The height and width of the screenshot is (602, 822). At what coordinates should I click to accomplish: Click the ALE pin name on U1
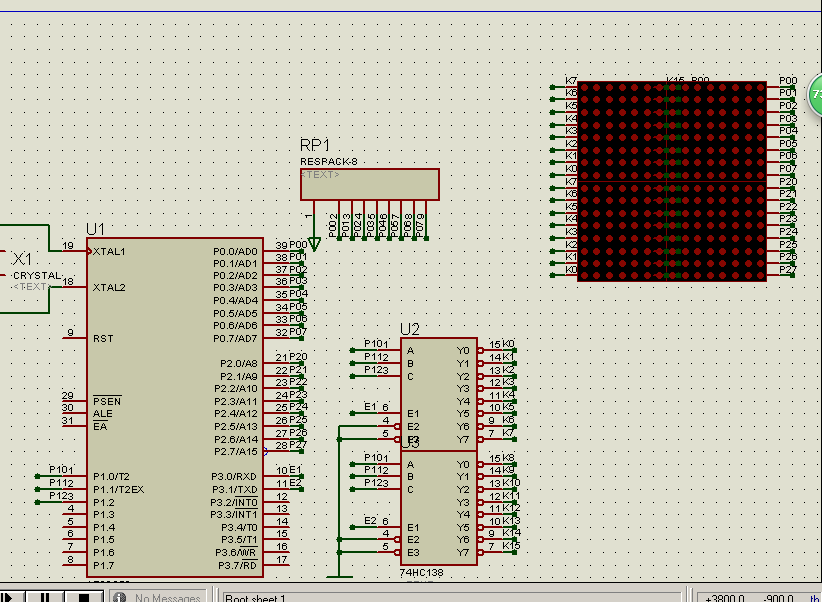point(103,414)
